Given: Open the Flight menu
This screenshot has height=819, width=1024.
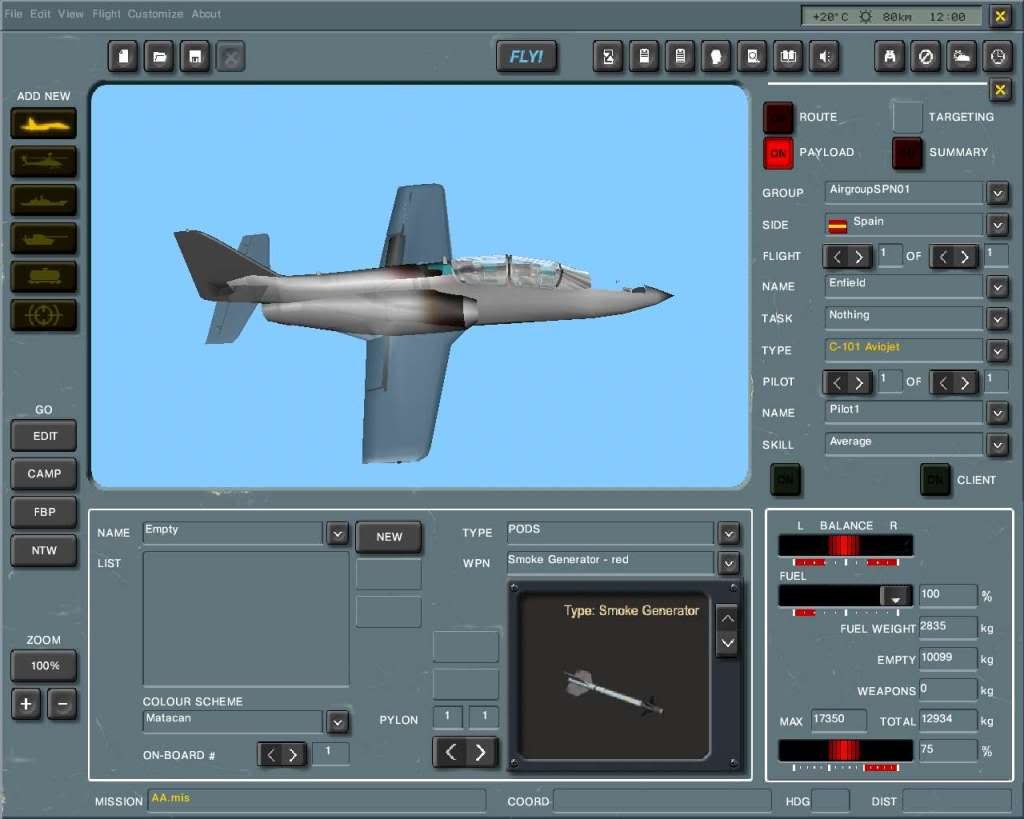Looking at the screenshot, I should click(x=105, y=14).
